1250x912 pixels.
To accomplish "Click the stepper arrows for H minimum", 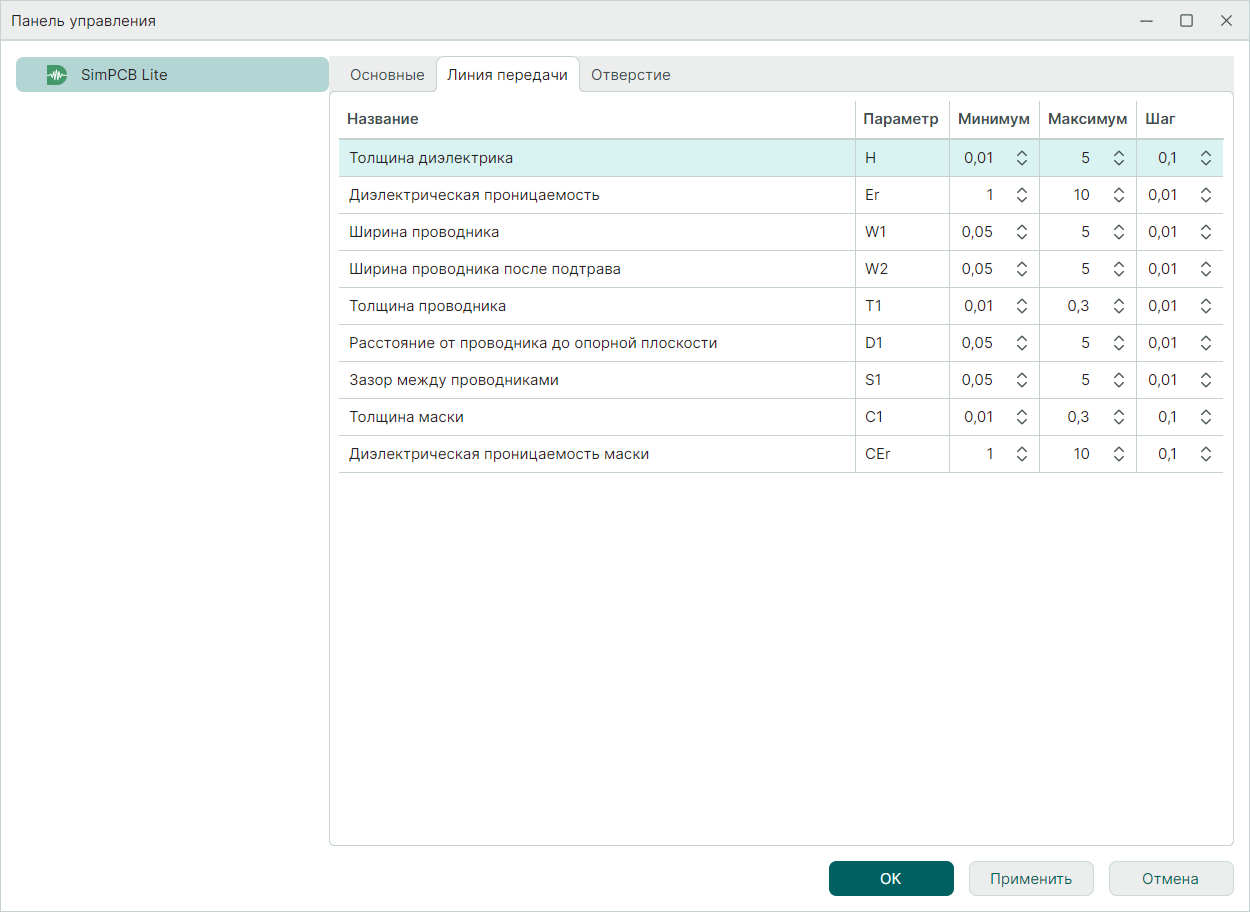I will coord(1022,158).
